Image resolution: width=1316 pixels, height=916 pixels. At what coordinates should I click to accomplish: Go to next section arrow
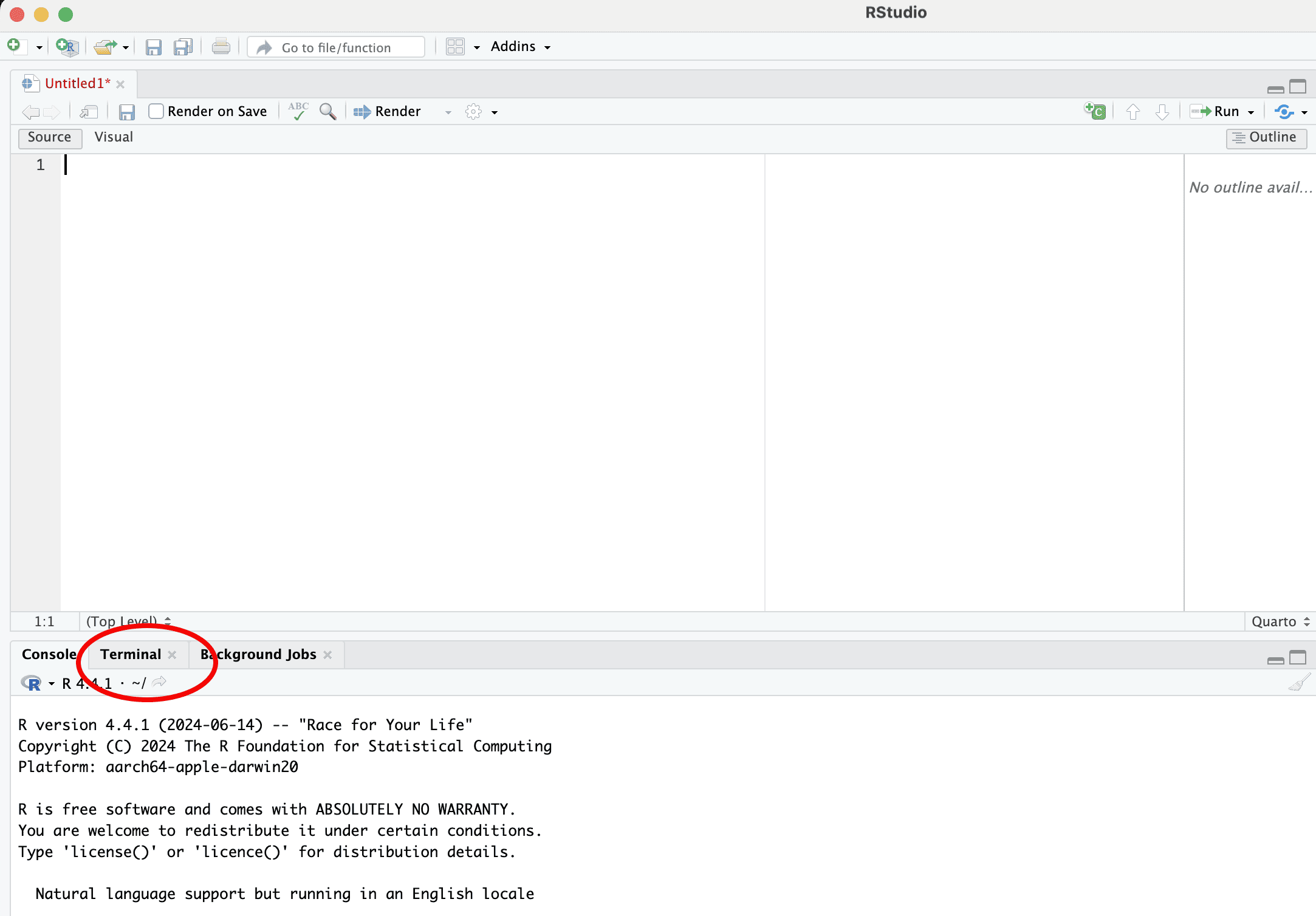[x=1162, y=111]
